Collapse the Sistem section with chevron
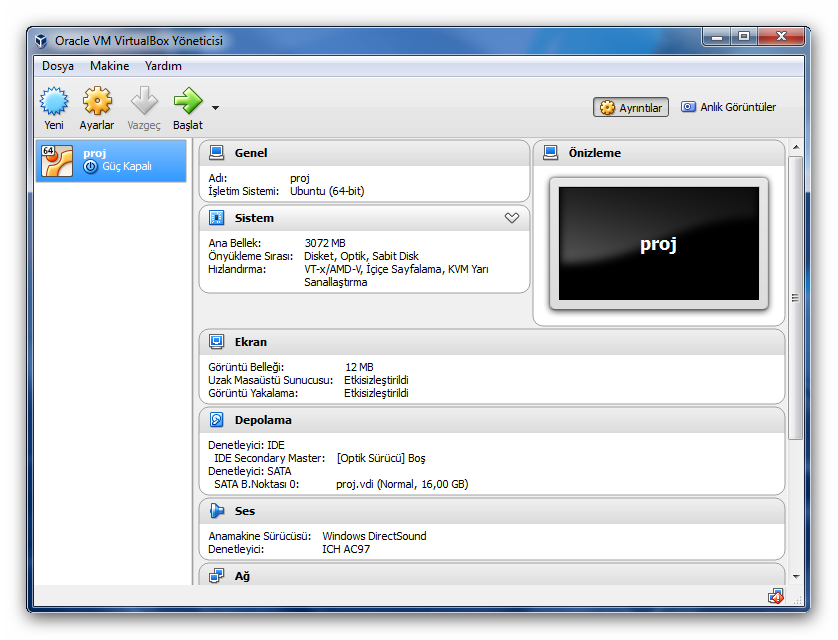 [511, 218]
